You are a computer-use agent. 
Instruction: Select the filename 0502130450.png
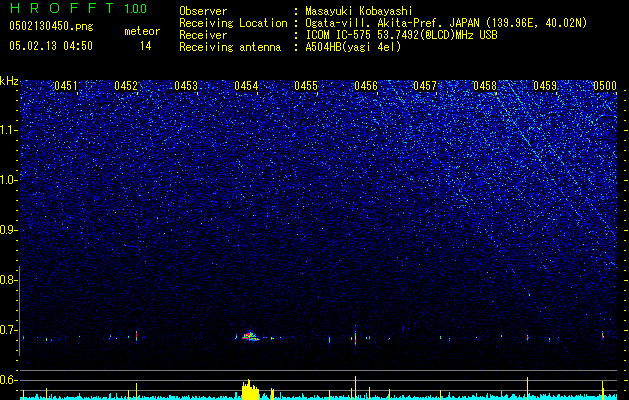coord(51,26)
